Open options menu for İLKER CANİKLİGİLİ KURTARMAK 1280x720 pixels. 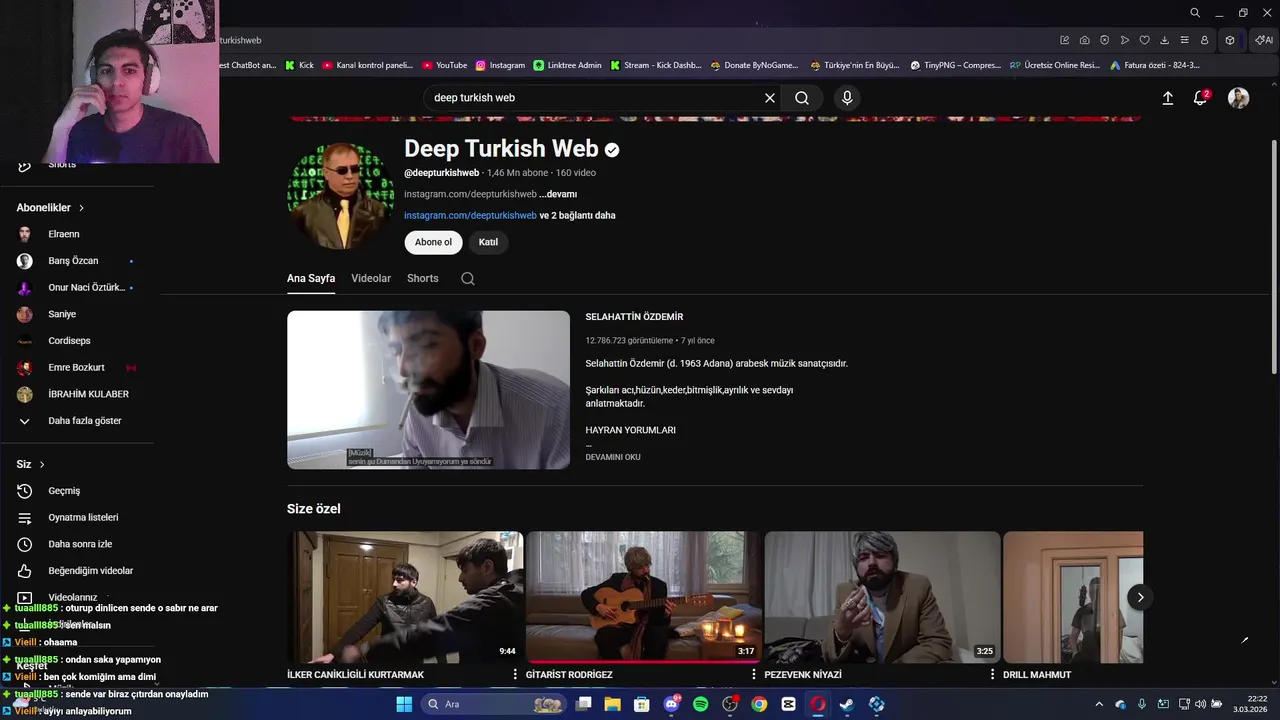(x=516, y=675)
